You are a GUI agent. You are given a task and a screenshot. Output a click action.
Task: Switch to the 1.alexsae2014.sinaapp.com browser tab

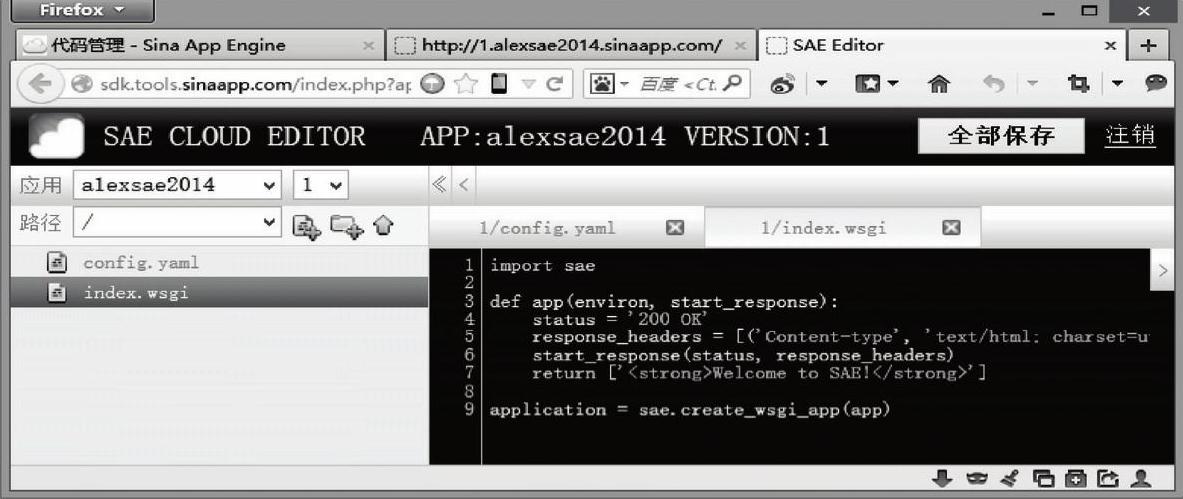tap(571, 45)
